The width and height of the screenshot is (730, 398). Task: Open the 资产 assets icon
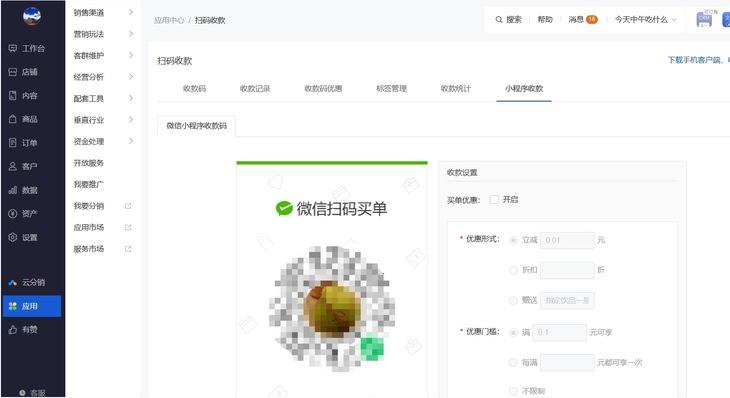(13, 214)
